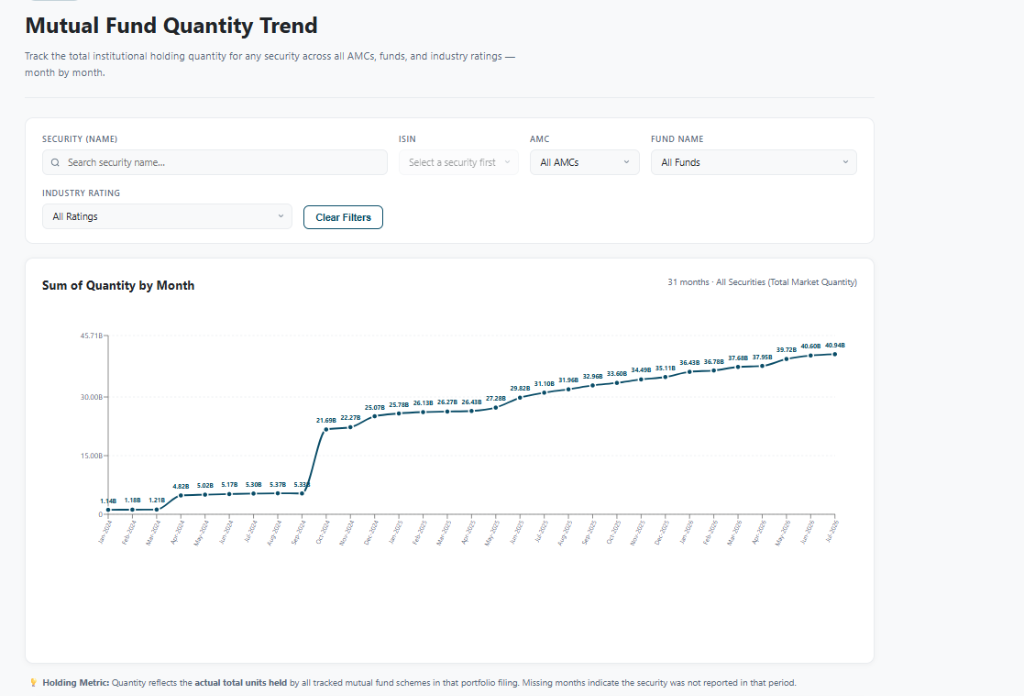Screen dimensions: 1024x696
Task: Expand the All Ratings industry rating dropdown
Action: tap(167, 217)
